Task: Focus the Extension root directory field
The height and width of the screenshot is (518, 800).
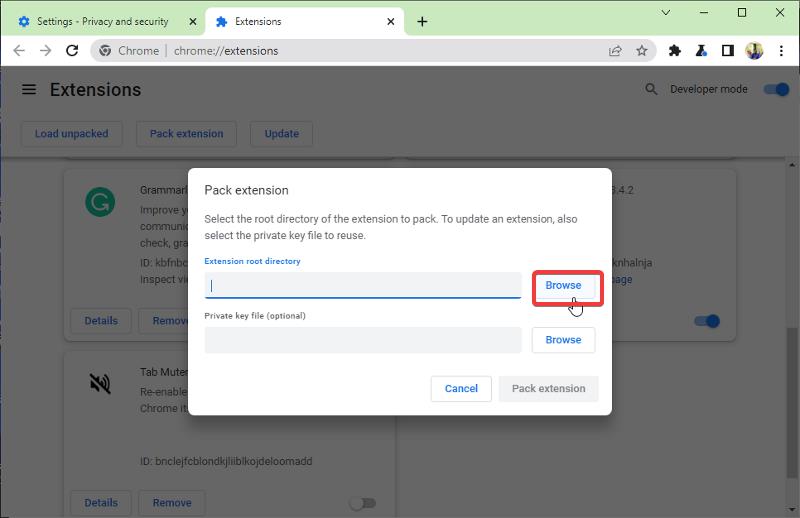Action: [363, 285]
